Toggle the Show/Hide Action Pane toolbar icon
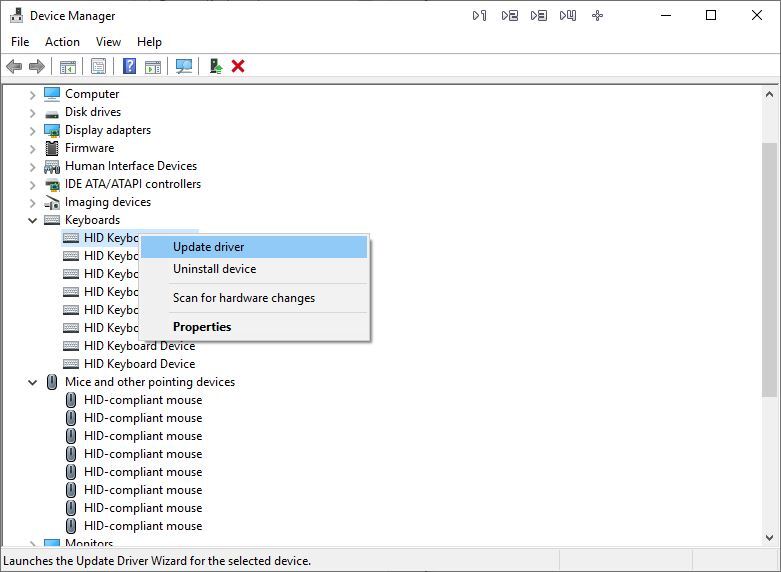 (x=153, y=66)
